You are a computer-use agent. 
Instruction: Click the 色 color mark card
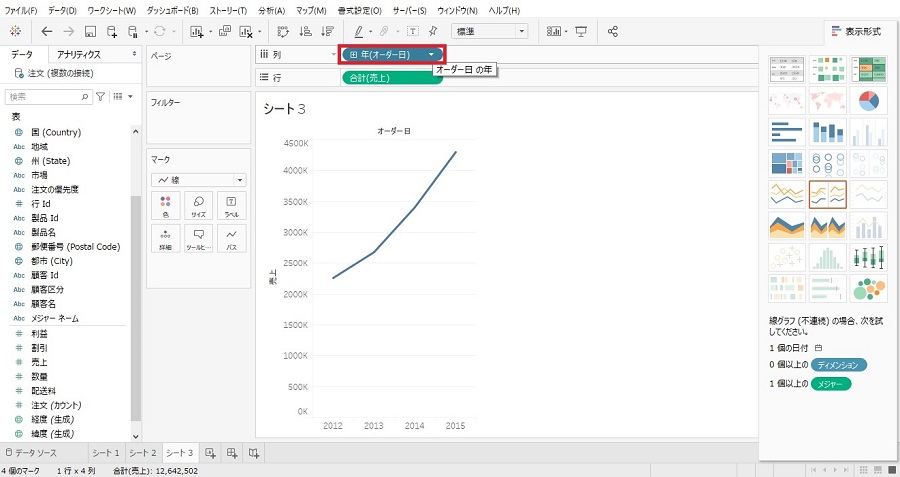(164, 206)
